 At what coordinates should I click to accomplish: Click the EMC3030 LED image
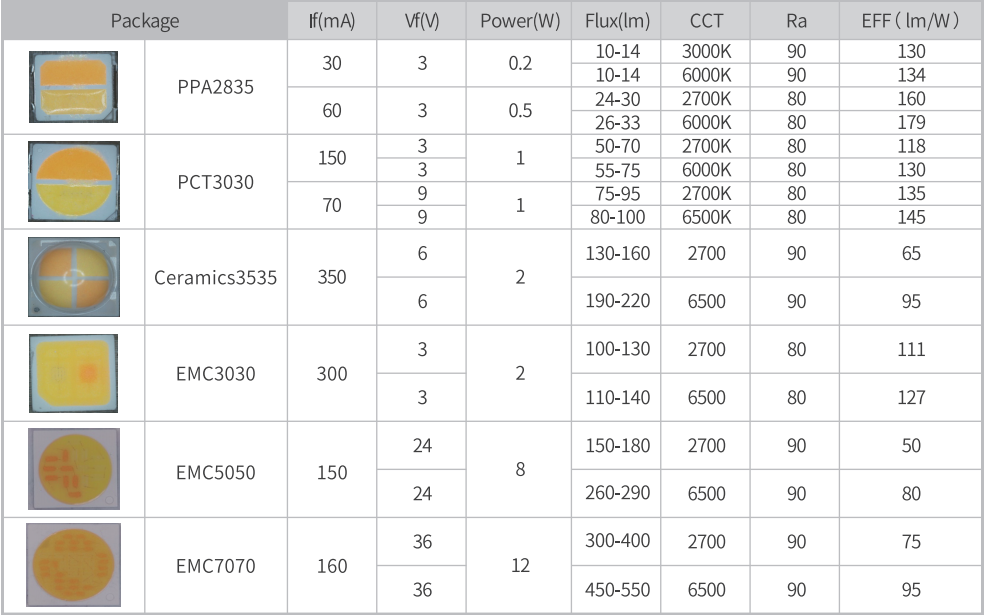tap(74, 373)
